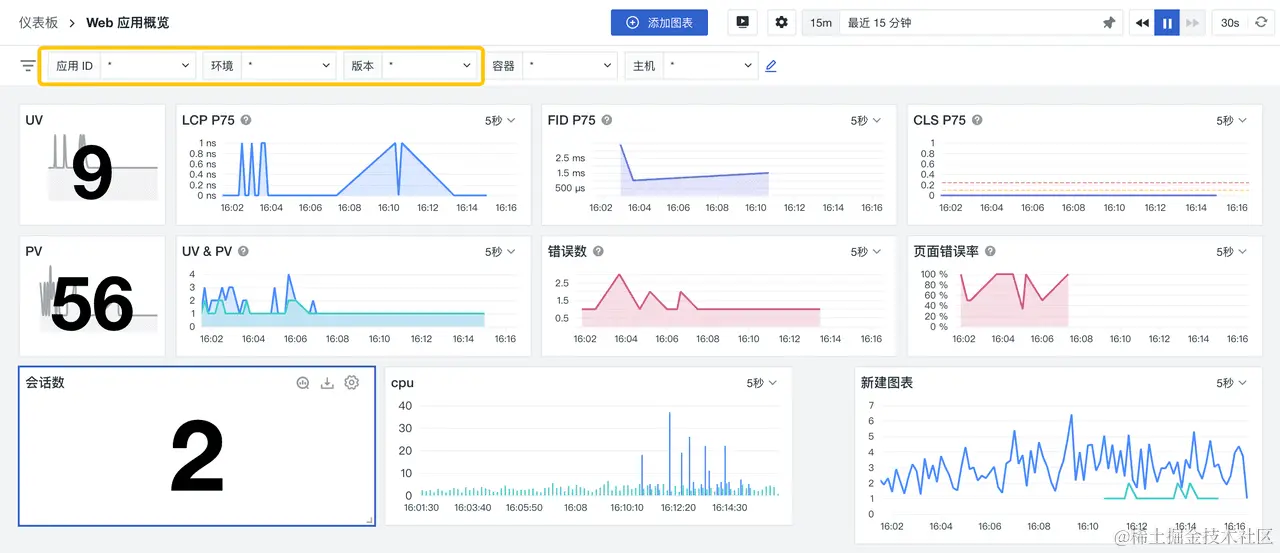Image resolution: width=1280 pixels, height=553 pixels.
Task: Click the 会话数 panel resize handle corner
Action: [x=369, y=519]
